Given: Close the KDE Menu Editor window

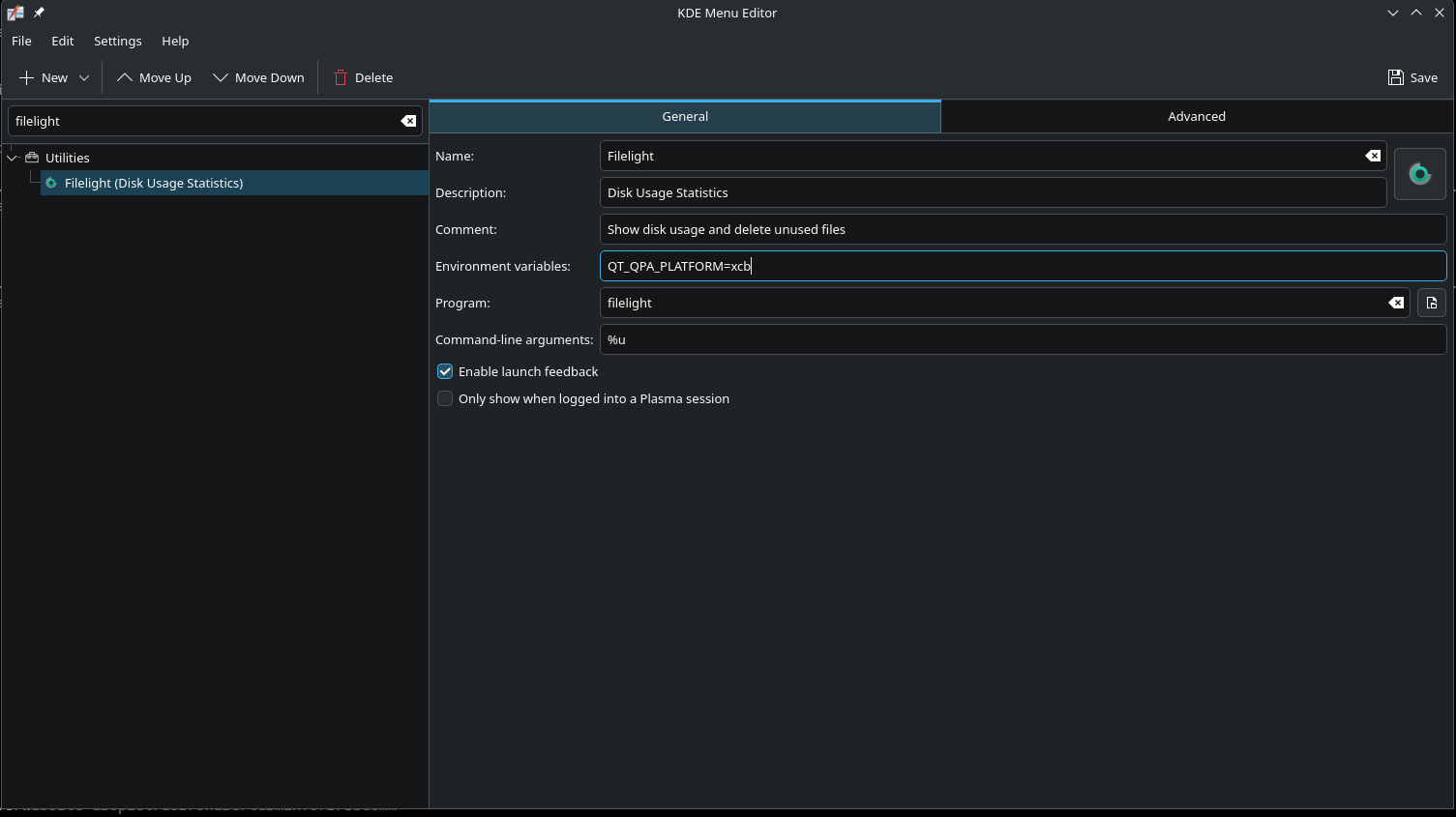Looking at the screenshot, I should pos(1440,13).
